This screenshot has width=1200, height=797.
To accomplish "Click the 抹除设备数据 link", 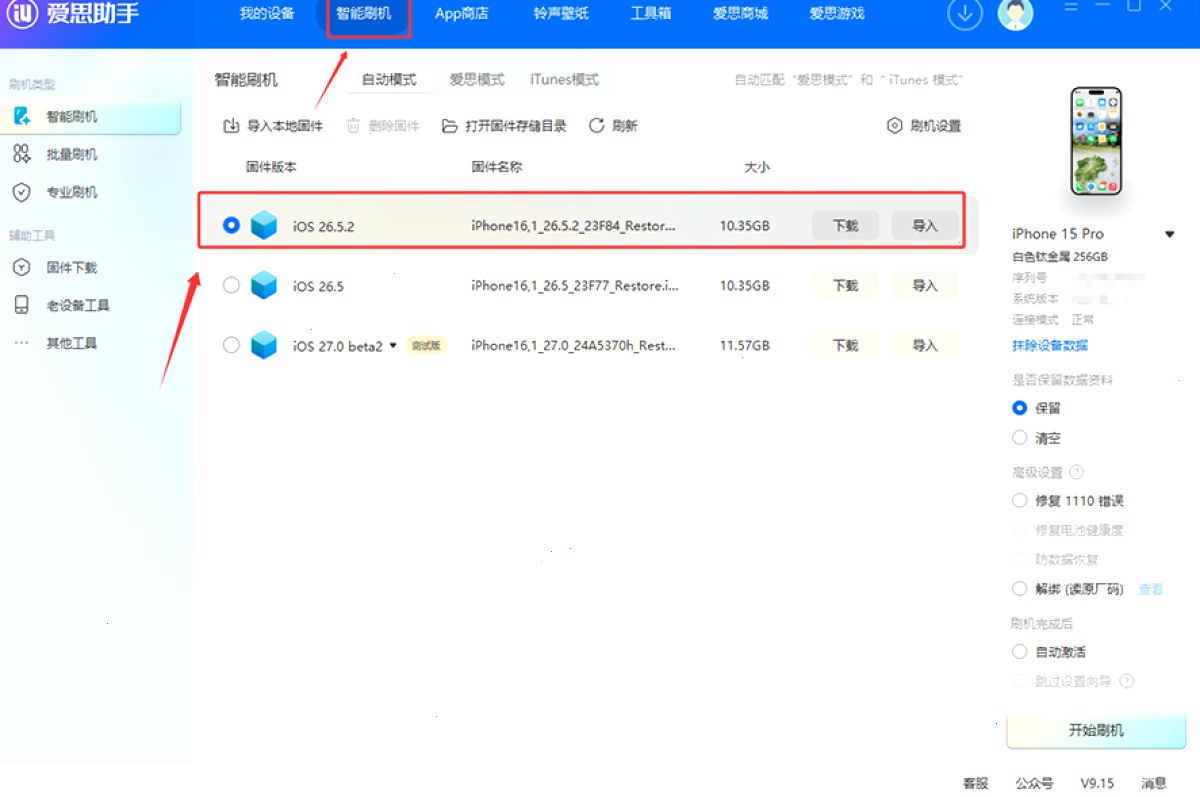I will 1050,345.
